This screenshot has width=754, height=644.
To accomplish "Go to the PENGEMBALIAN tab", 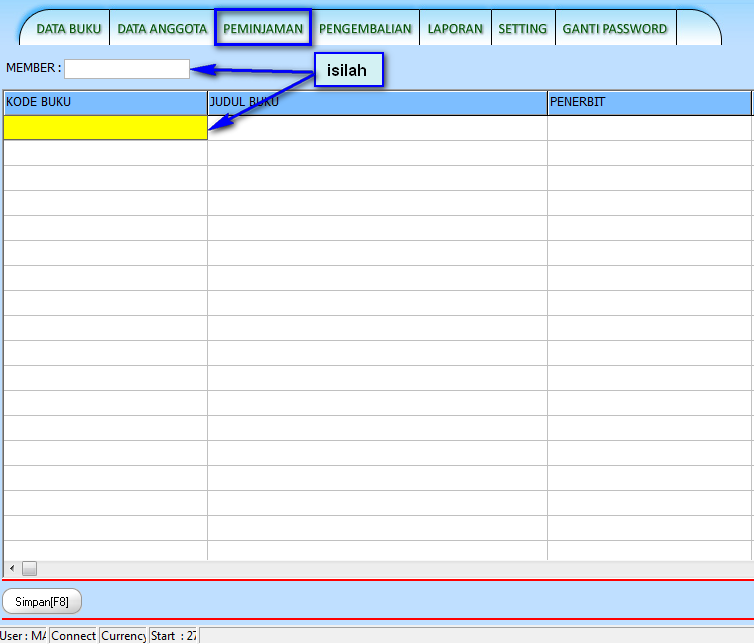I will 365,29.
